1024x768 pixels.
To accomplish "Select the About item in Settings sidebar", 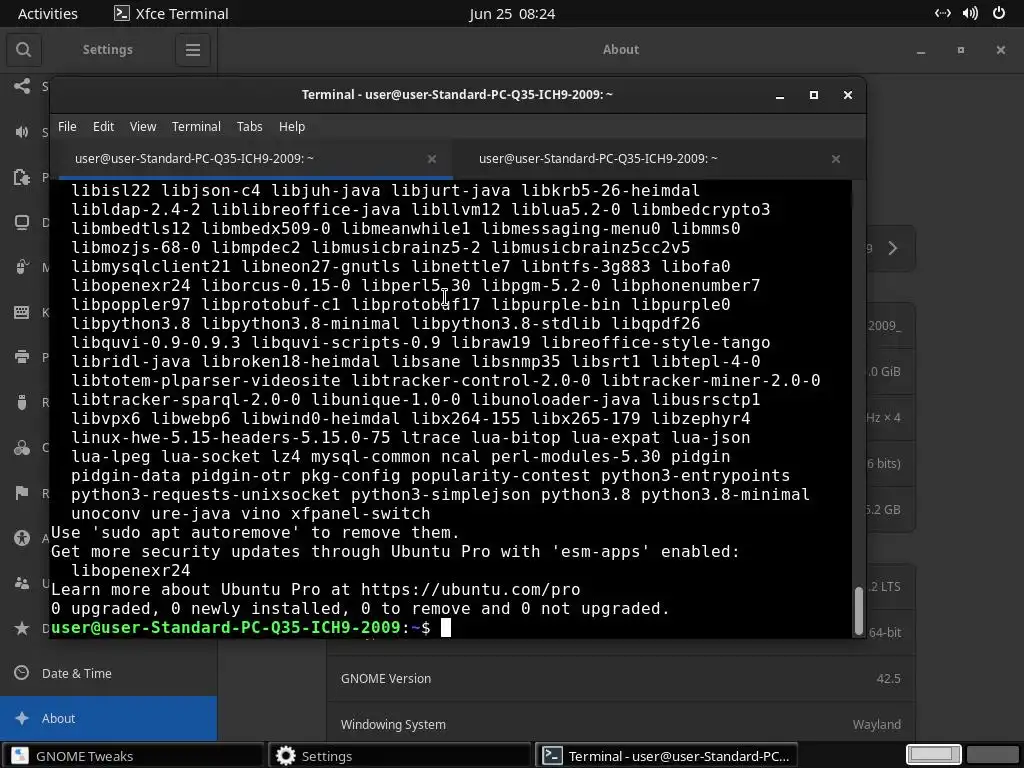I will point(108,718).
